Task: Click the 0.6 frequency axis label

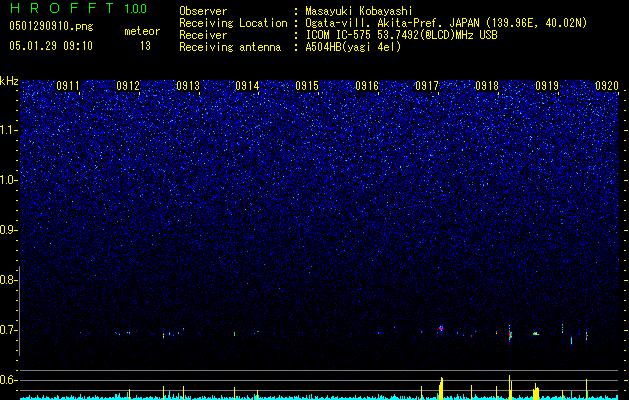Action: coord(7,380)
